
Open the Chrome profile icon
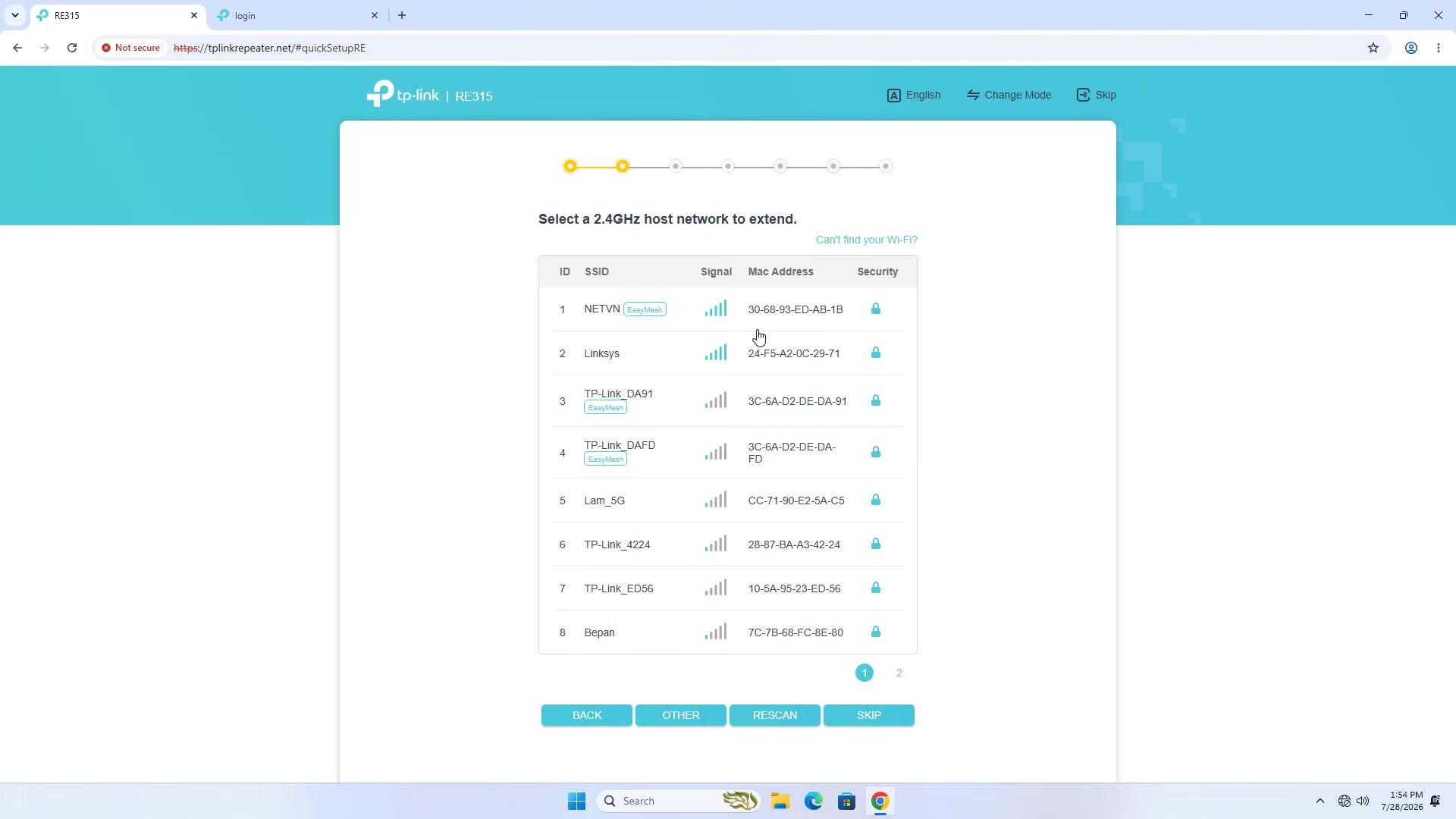[1411, 48]
